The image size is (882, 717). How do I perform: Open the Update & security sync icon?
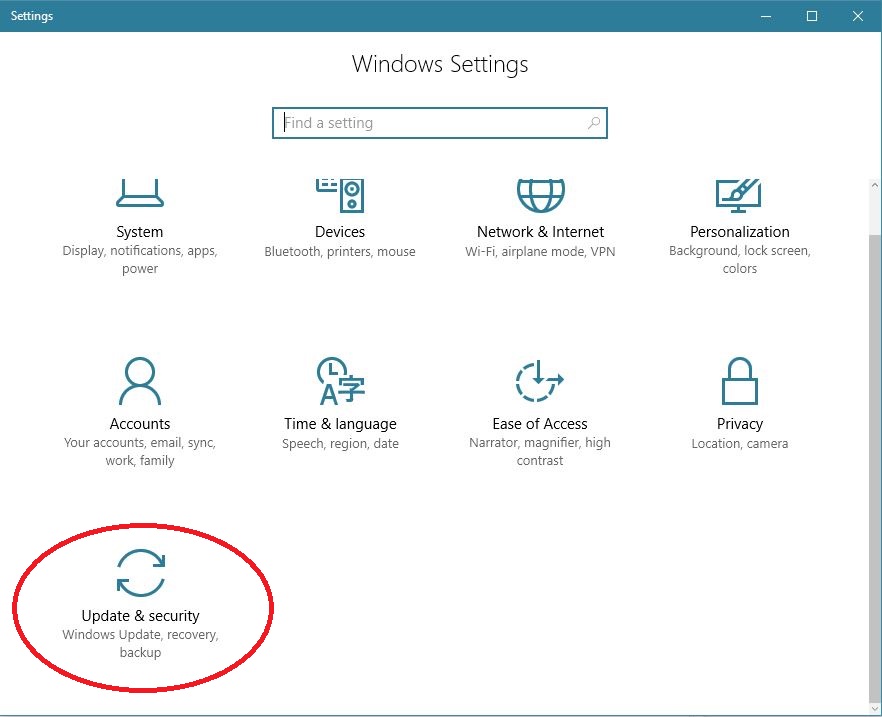pos(141,572)
